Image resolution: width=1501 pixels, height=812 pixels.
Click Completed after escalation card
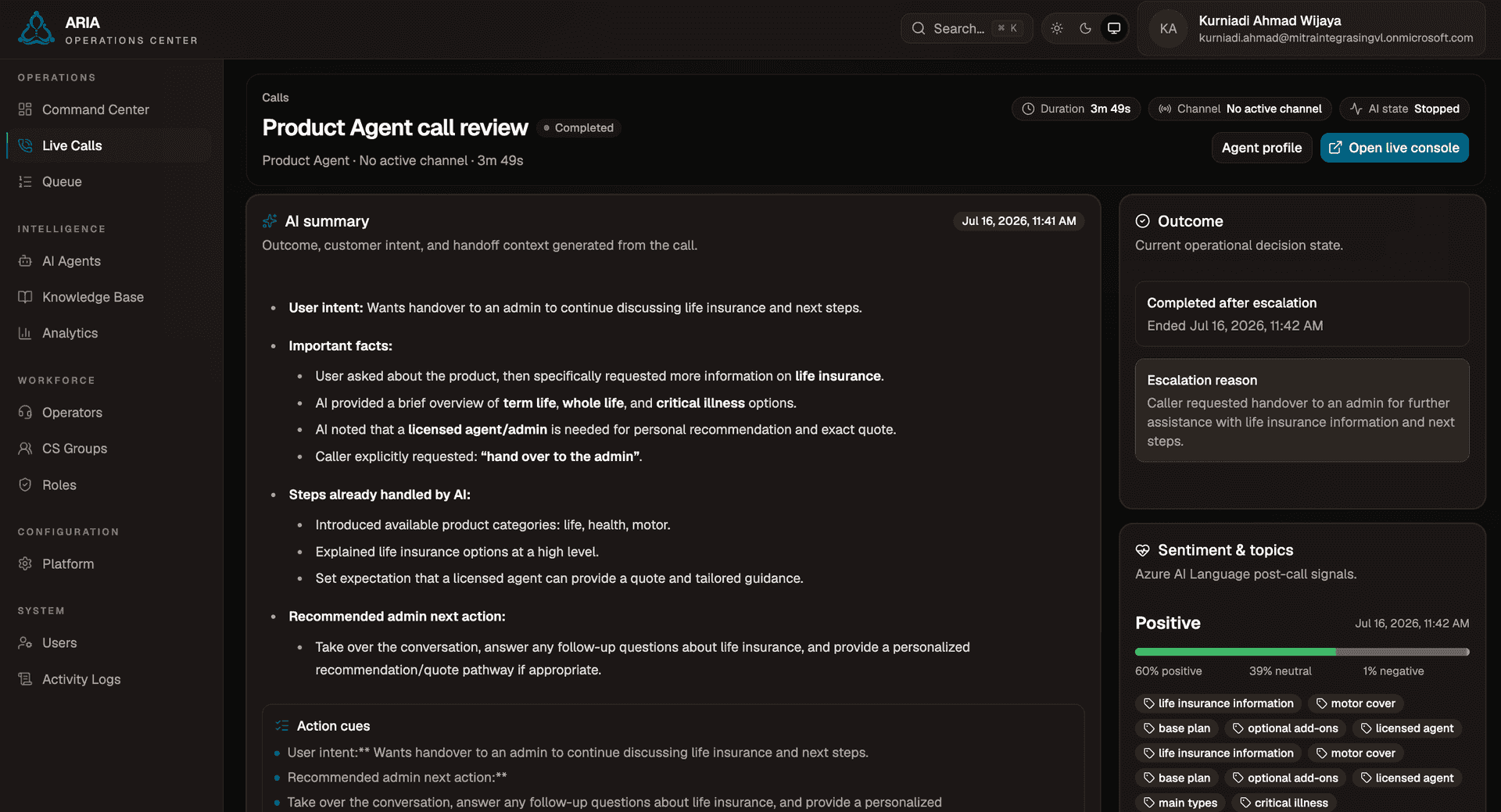(x=1302, y=314)
